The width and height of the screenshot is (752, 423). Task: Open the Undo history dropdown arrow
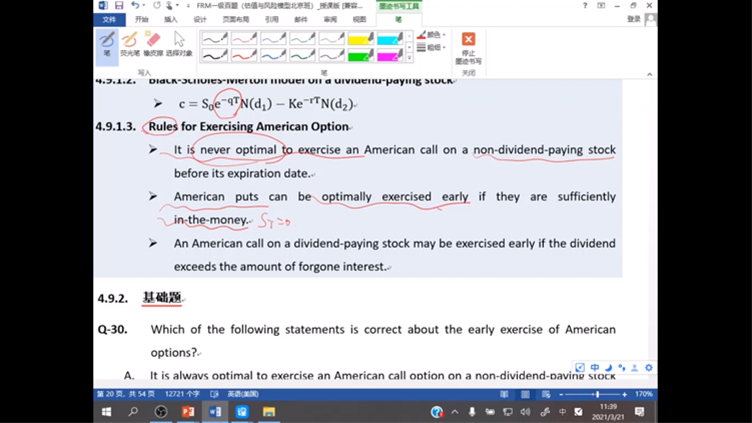[x=143, y=5]
